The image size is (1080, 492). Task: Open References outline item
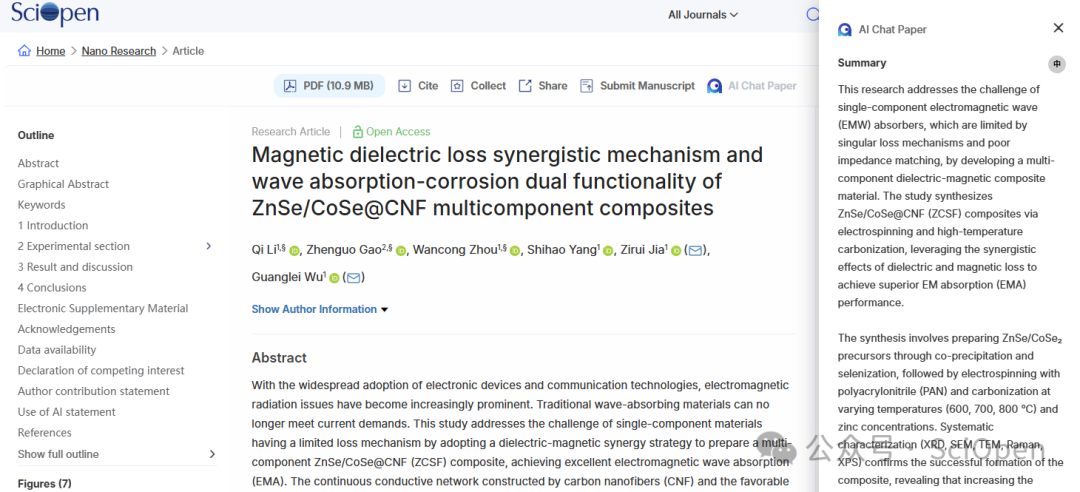[44, 432]
